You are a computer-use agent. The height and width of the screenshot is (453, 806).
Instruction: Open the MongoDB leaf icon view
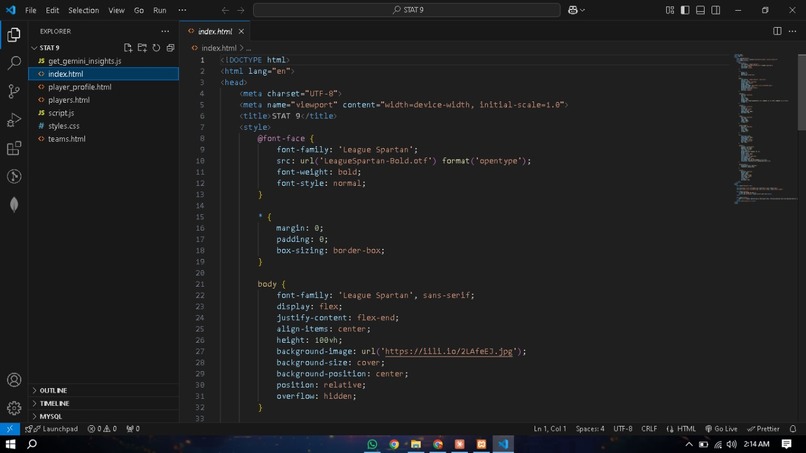coord(14,205)
